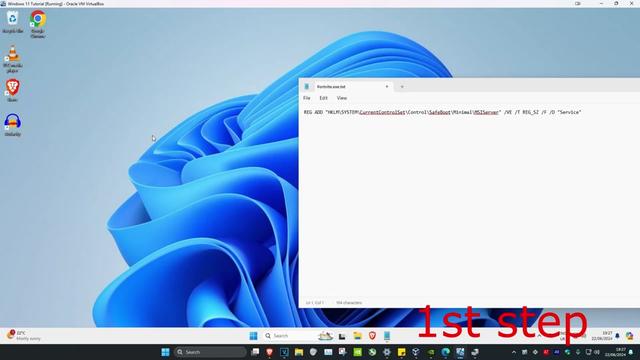Click the character count in Notepad status bar
This screenshot has width=640, height=360.
point(349,303)
